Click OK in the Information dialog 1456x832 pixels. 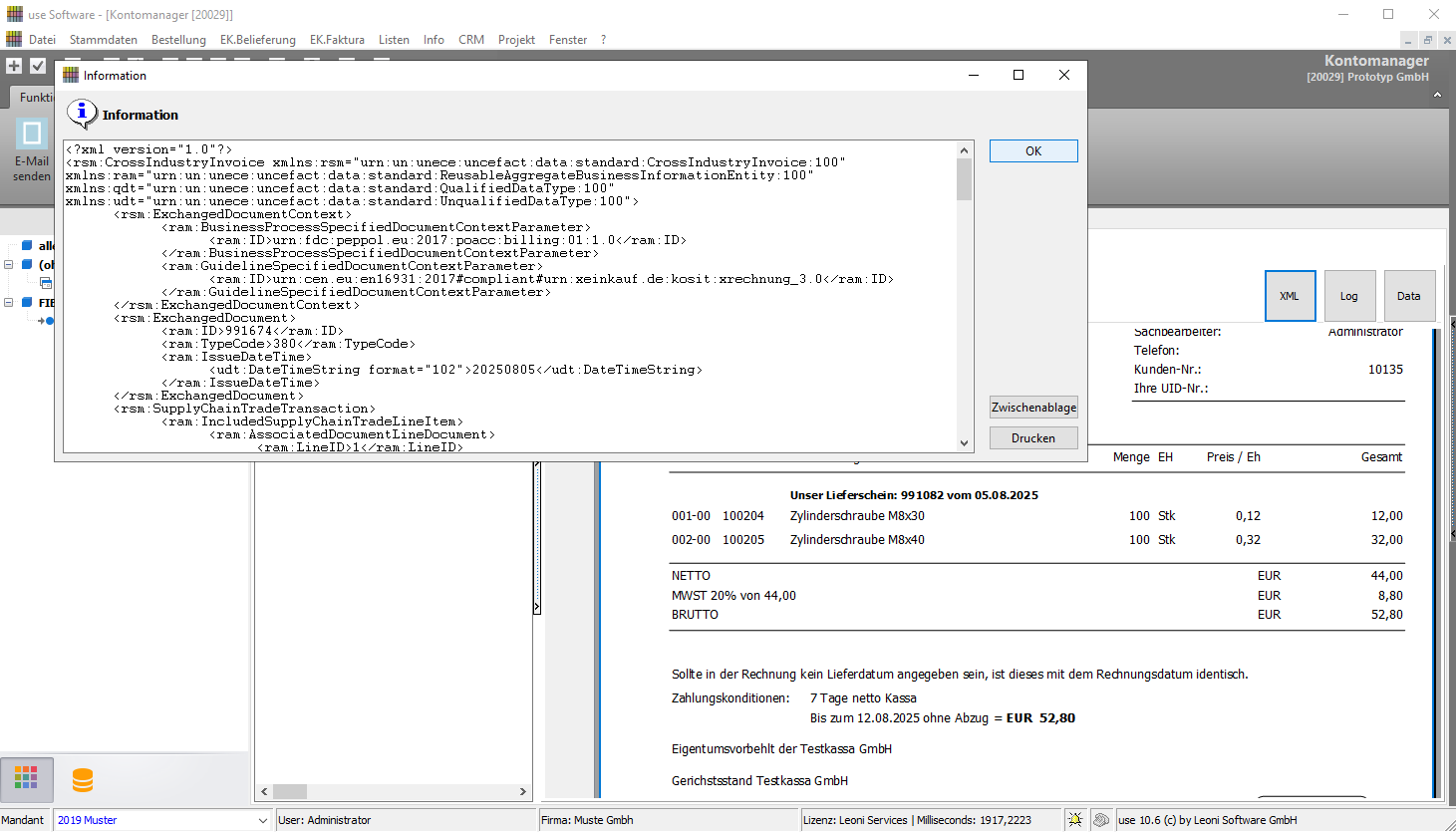(1033, 150)
